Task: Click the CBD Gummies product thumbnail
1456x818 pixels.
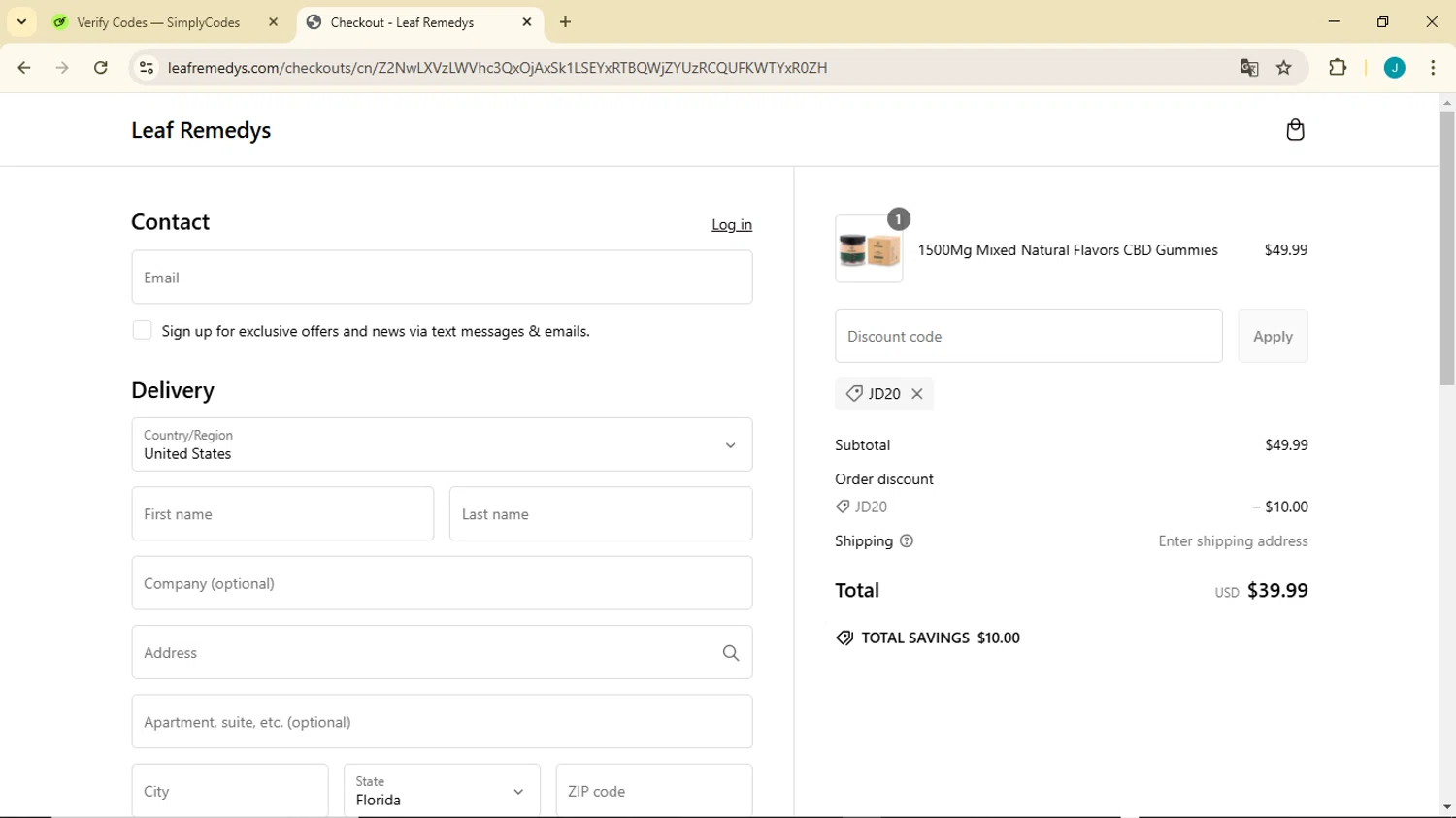Action: click(x=869, y=250)
